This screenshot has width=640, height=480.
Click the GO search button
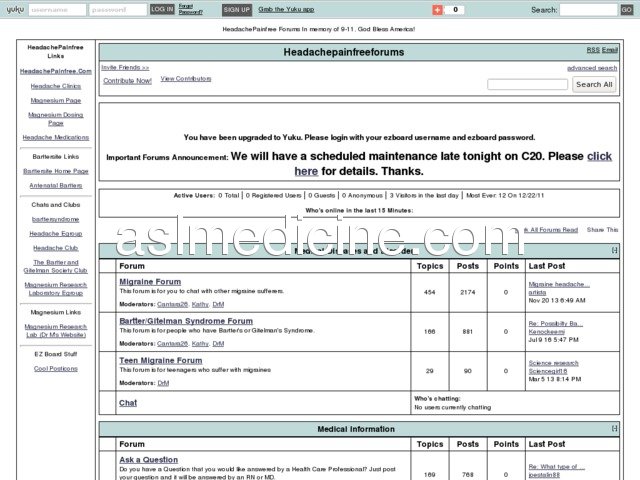[627, 10]
